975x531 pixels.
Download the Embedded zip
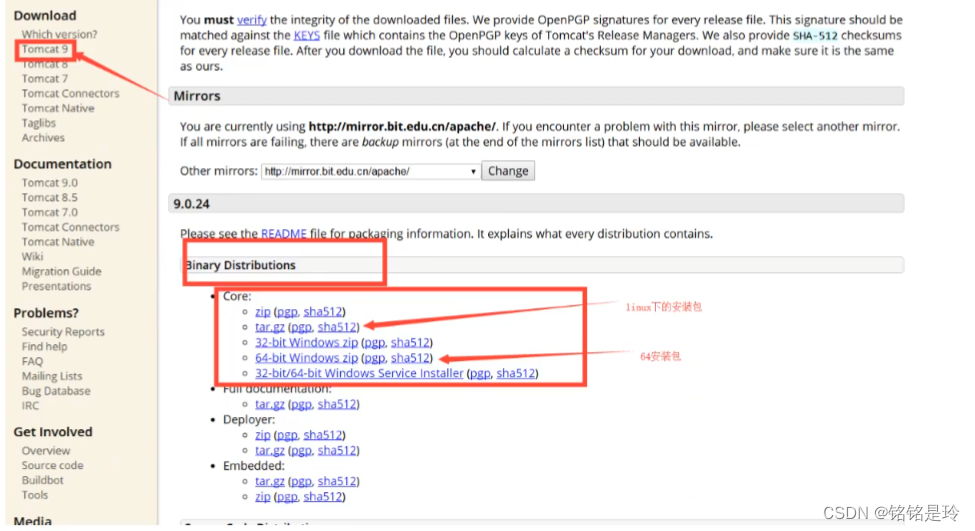point(262,497)
